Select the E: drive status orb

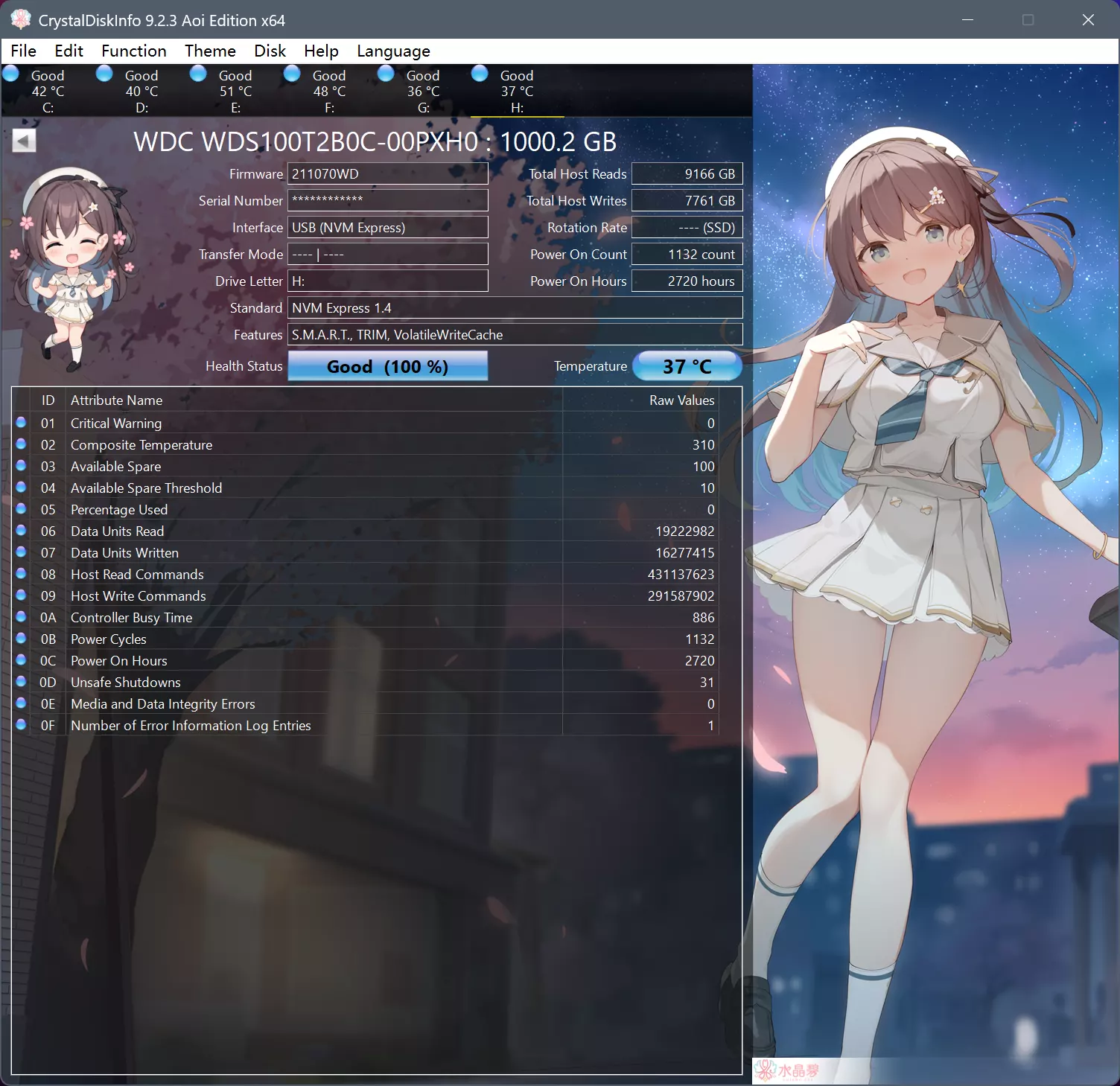(199, 74)
